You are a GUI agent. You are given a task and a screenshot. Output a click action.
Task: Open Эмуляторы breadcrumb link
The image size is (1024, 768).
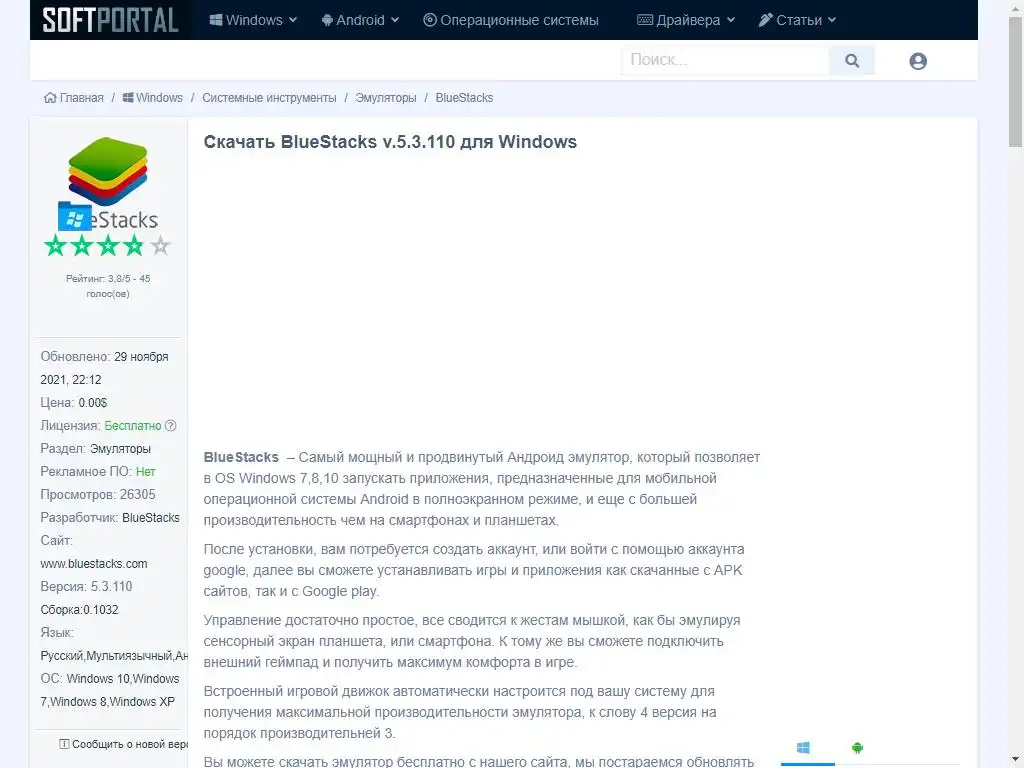[386, 98]
